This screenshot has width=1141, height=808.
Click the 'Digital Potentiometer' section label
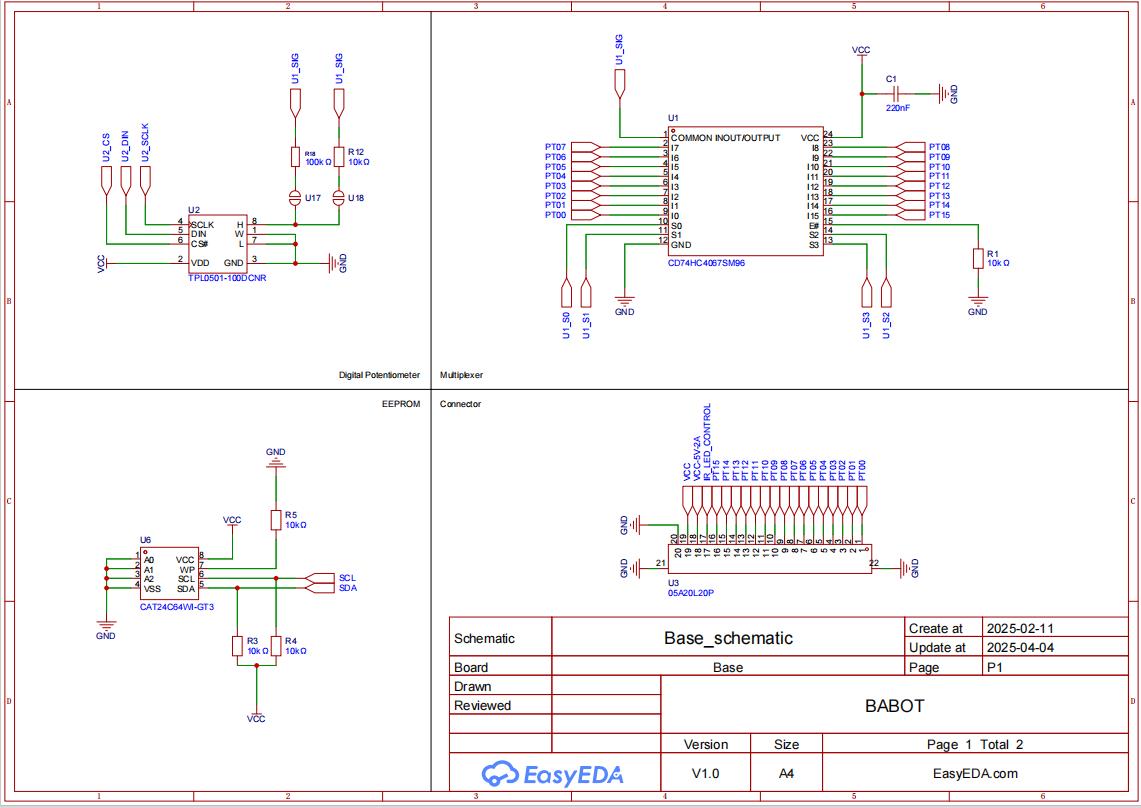click(x=379, y=375)
